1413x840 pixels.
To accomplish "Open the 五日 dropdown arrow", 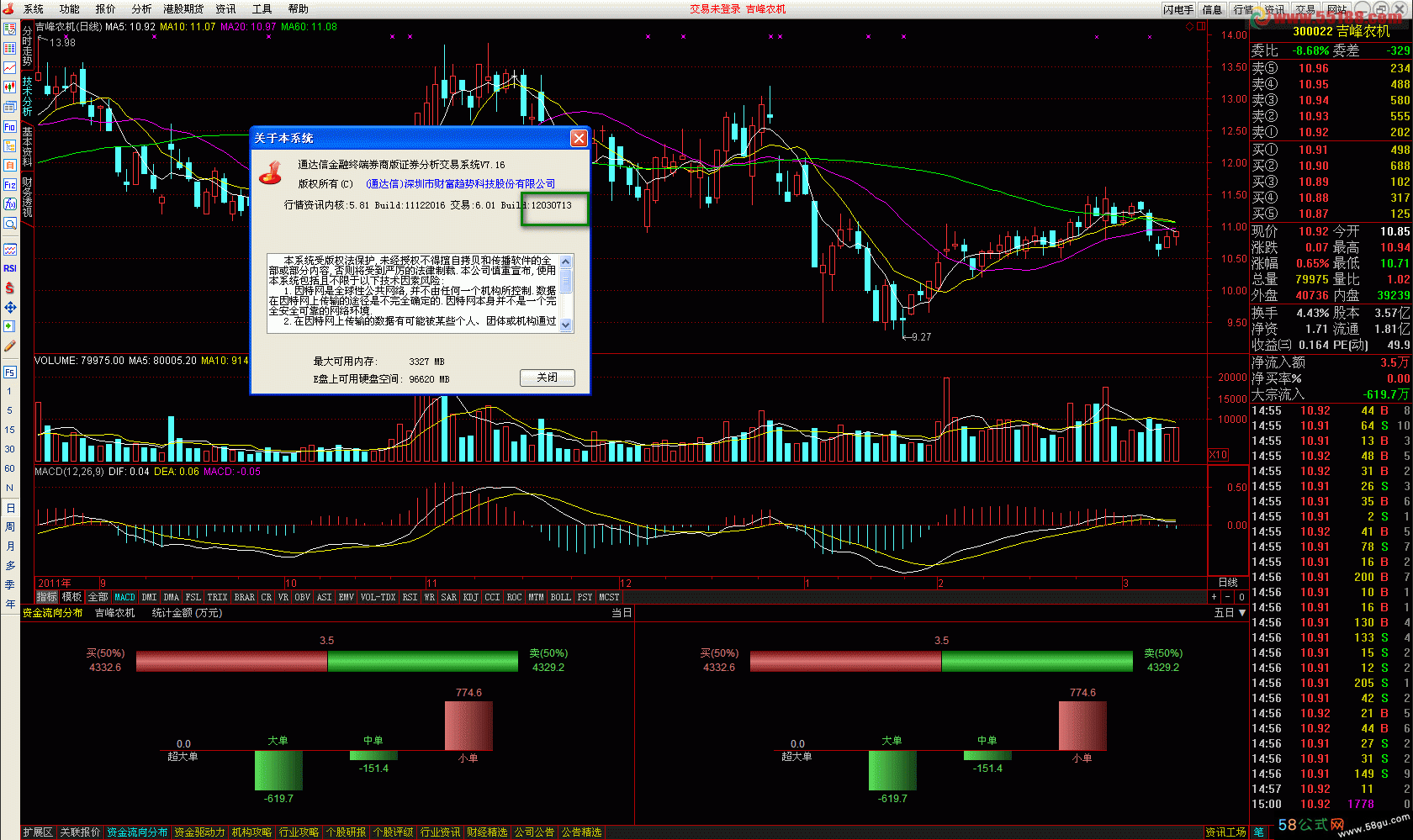I will click(1241, 613).
